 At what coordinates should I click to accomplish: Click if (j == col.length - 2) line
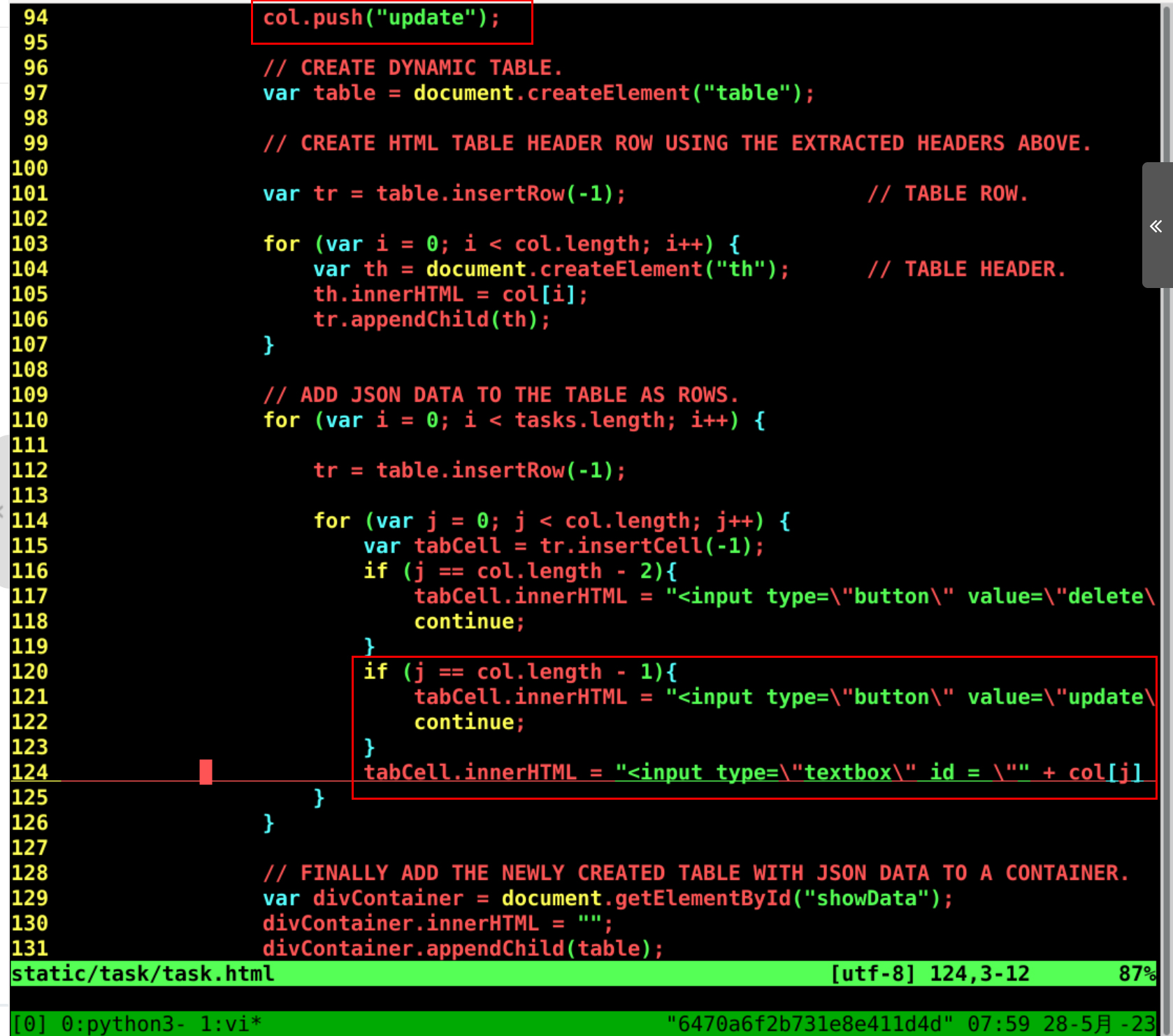[x=520, y=571]
